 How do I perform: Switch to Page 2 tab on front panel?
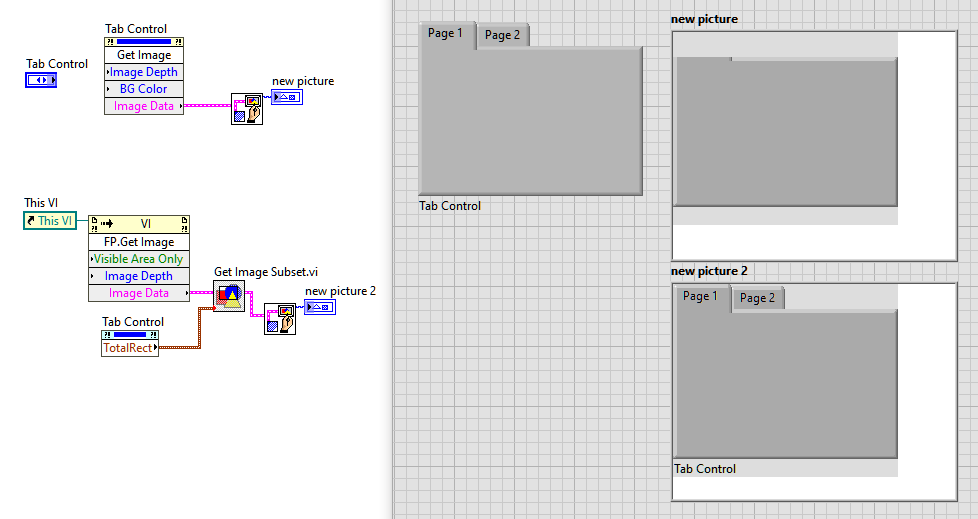pyautogui.click(x=503, y=35)
